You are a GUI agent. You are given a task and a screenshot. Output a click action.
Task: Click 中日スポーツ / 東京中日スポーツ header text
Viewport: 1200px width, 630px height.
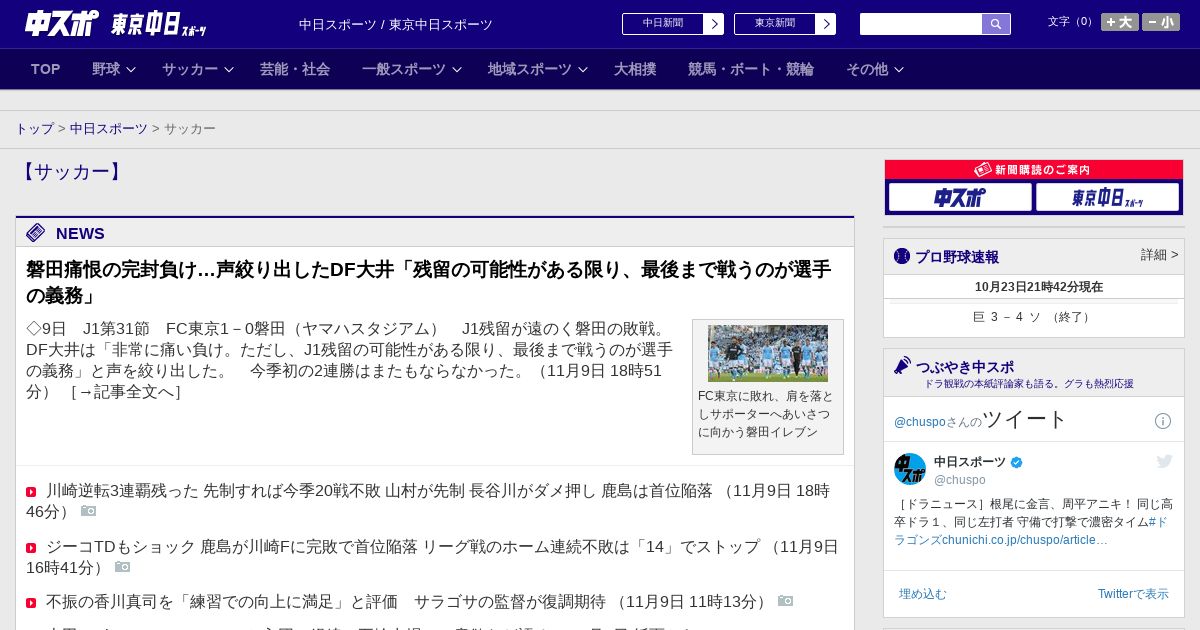pos(396,25)
